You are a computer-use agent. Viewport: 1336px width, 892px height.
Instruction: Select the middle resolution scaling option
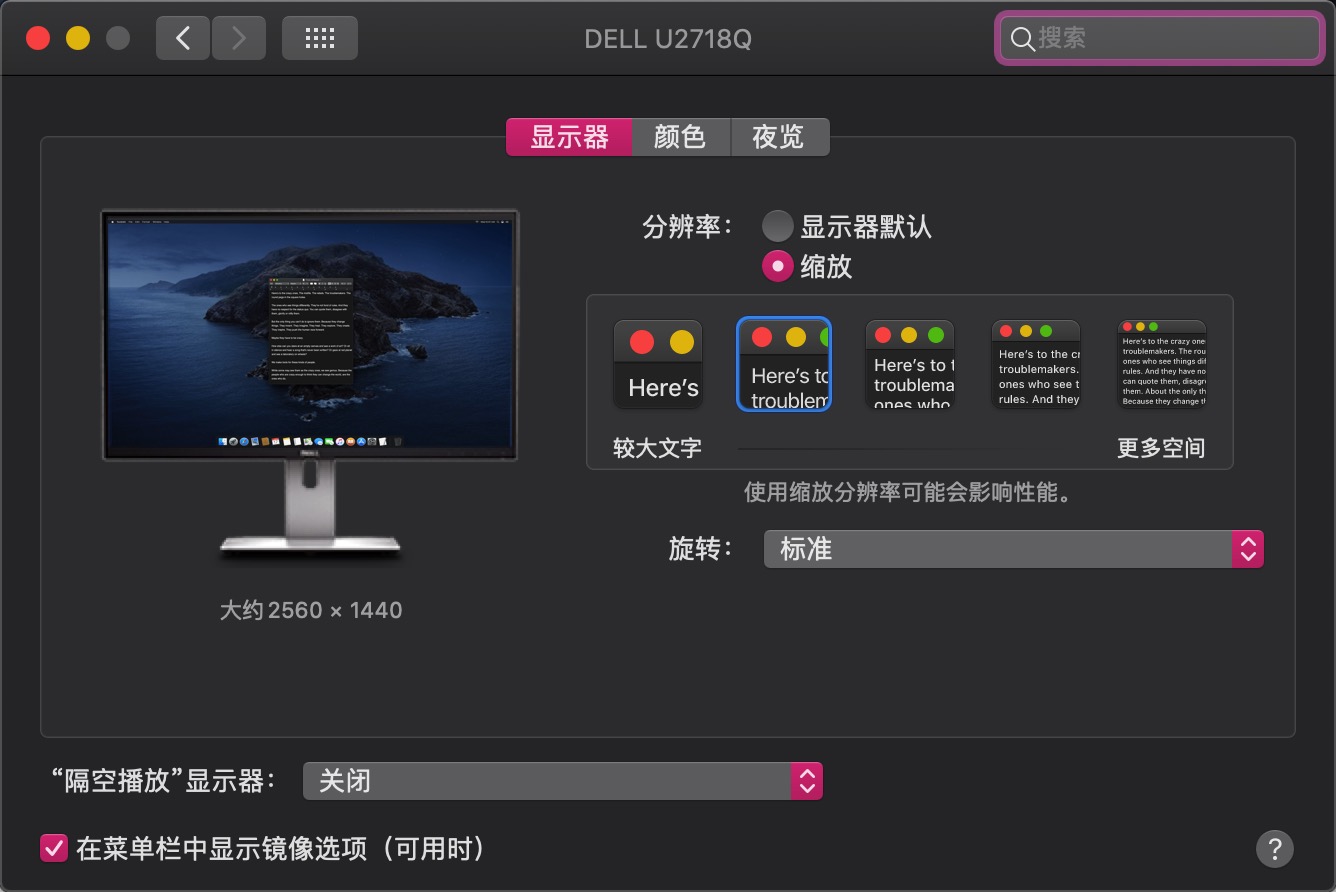tap(909, 364)
